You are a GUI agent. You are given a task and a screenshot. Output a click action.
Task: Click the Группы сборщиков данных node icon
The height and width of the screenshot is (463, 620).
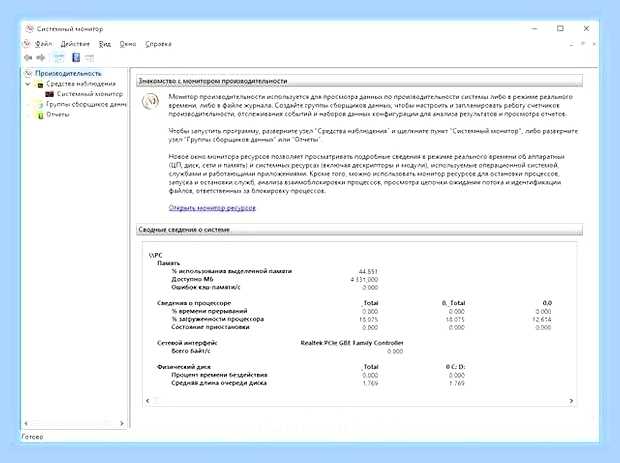point(40,105)
